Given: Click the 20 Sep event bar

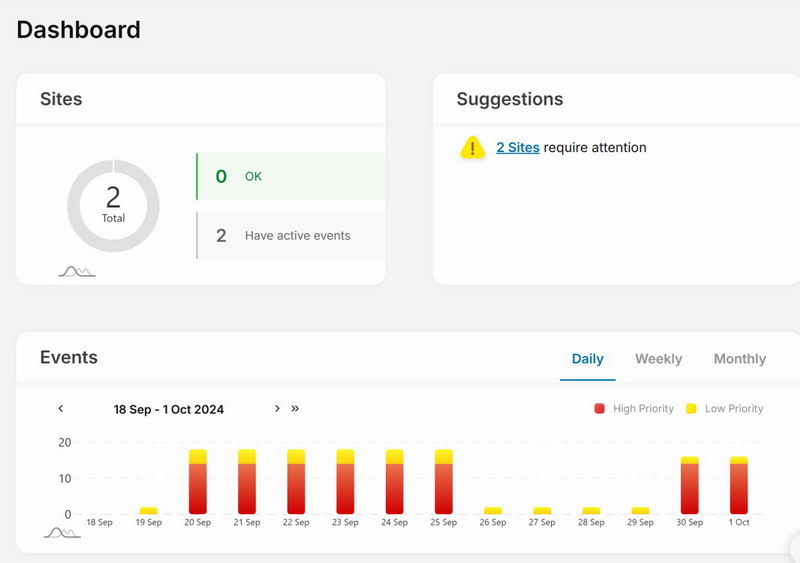Looking at the screenshot, I should coord(198,485).
